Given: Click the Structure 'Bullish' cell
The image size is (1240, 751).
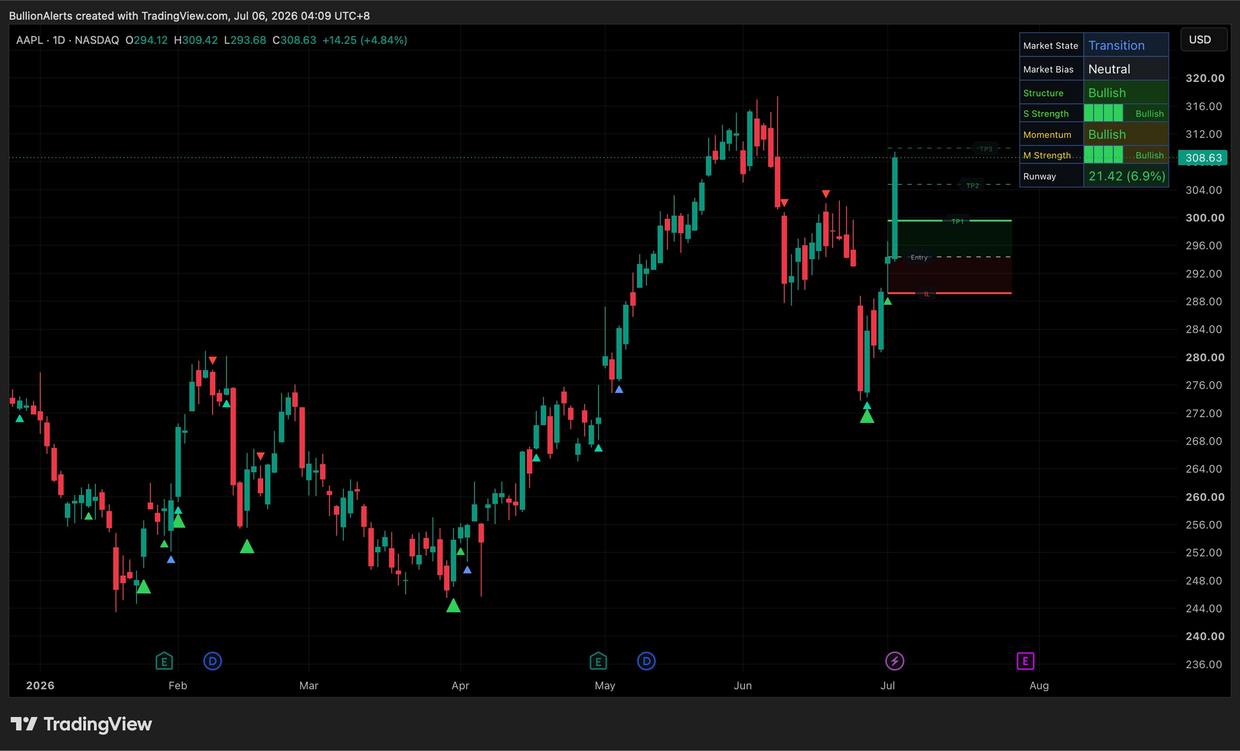Looking at the screenshot, I should click(x=1126, y=93).
